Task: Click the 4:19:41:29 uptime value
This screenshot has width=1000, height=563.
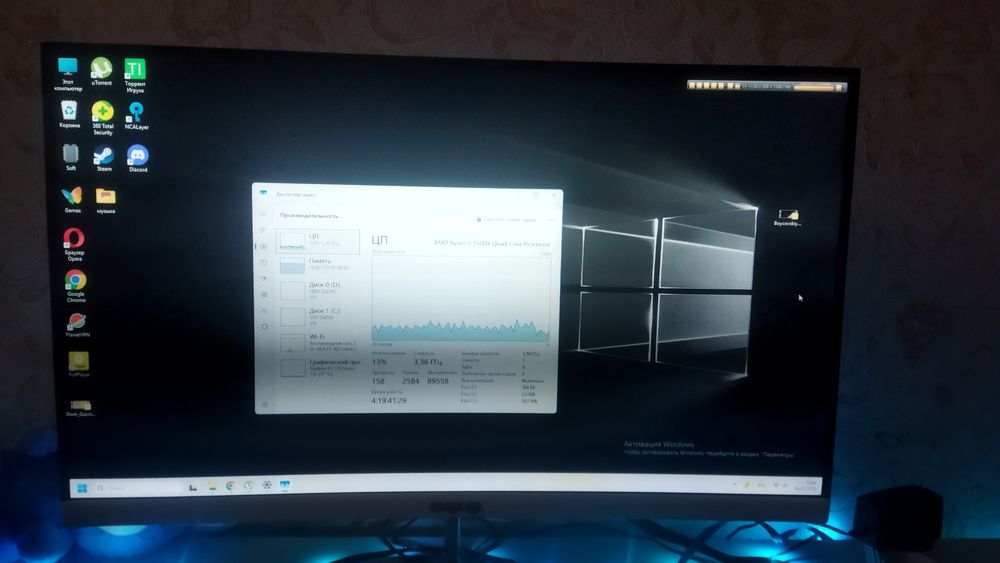Action: click(389, 400)
